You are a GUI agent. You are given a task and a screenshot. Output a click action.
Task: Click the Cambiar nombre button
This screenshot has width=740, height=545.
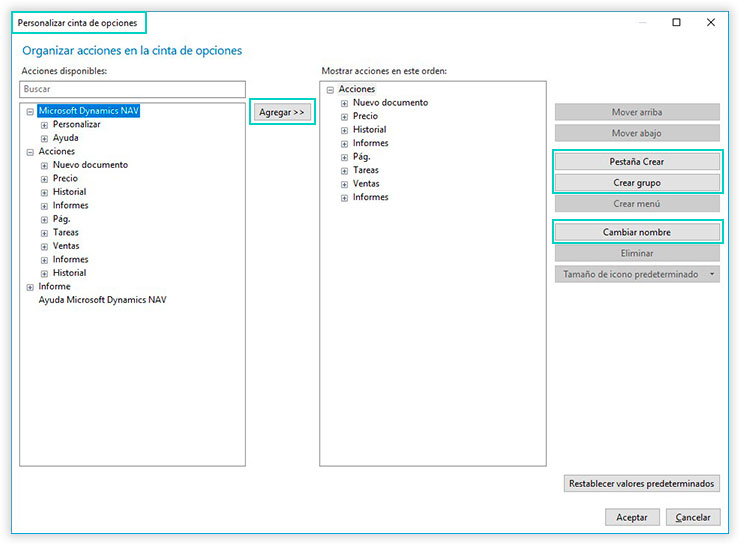tap(636, 232)
